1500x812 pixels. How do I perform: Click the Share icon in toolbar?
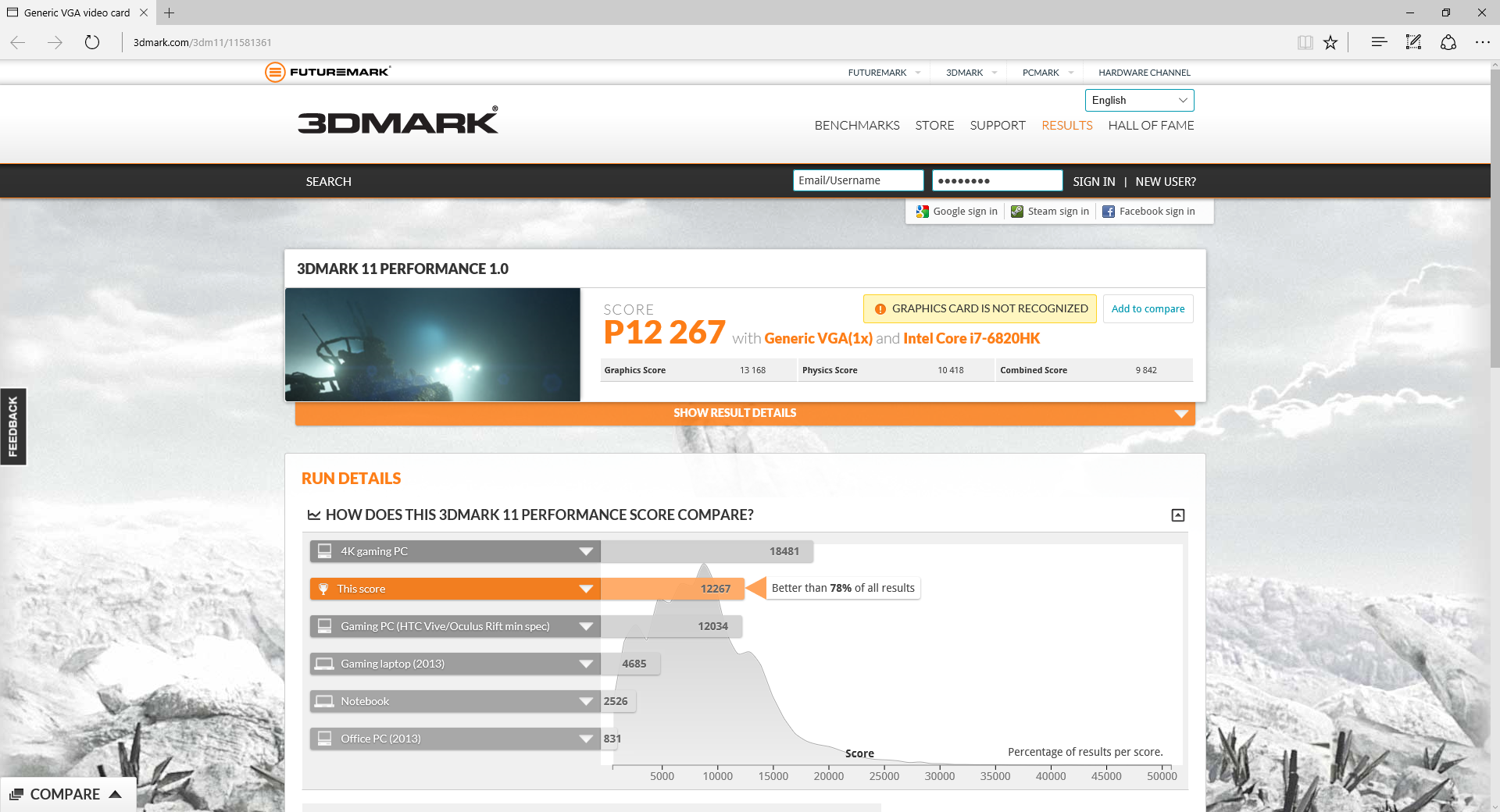point(1448,42)
